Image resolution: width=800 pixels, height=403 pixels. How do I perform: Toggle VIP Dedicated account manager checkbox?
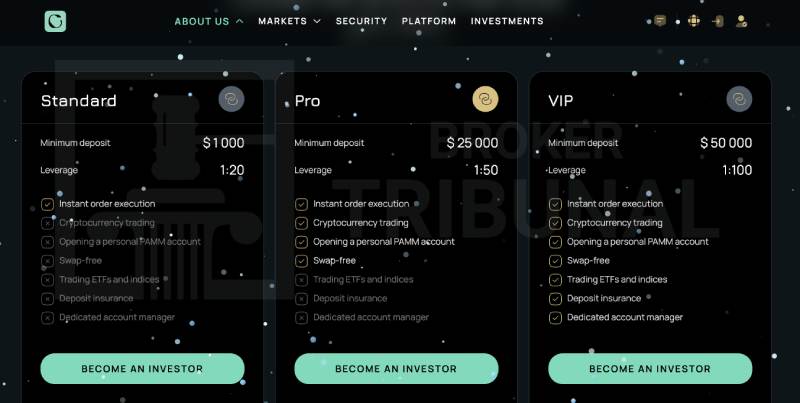(555, 318)
